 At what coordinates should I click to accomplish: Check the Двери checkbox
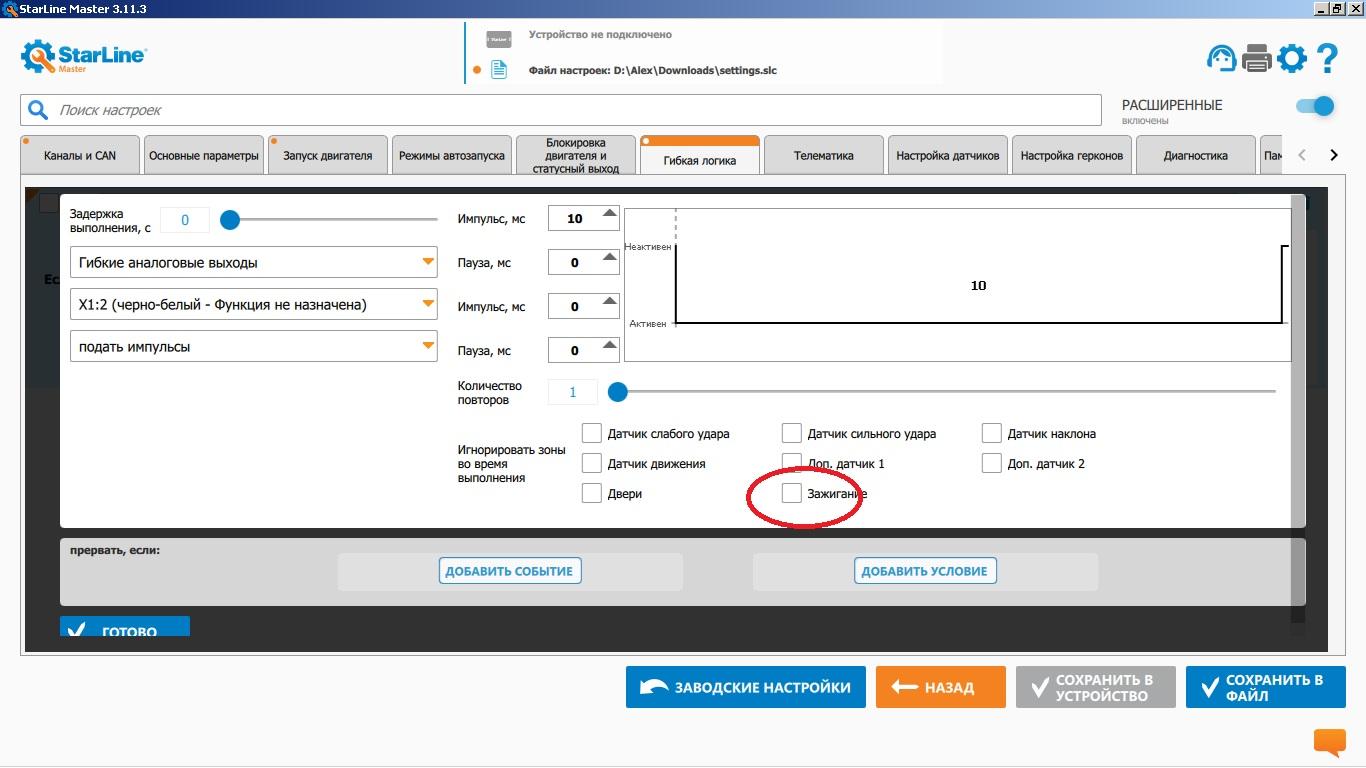coord(591,493)
